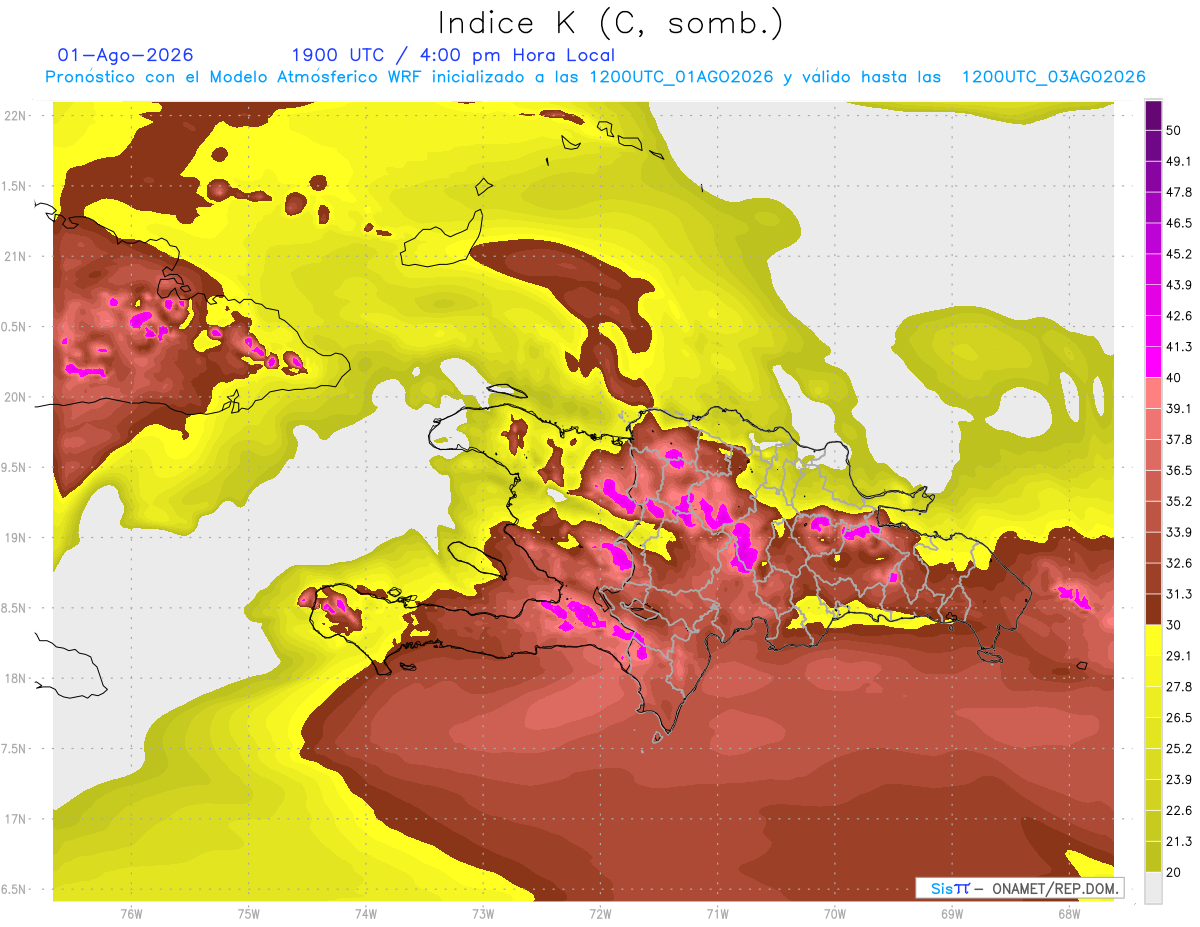This screenshot has height=927, width=1200.
Task: Pick the dark purple legend band above 50
Action: [1153, 116]
